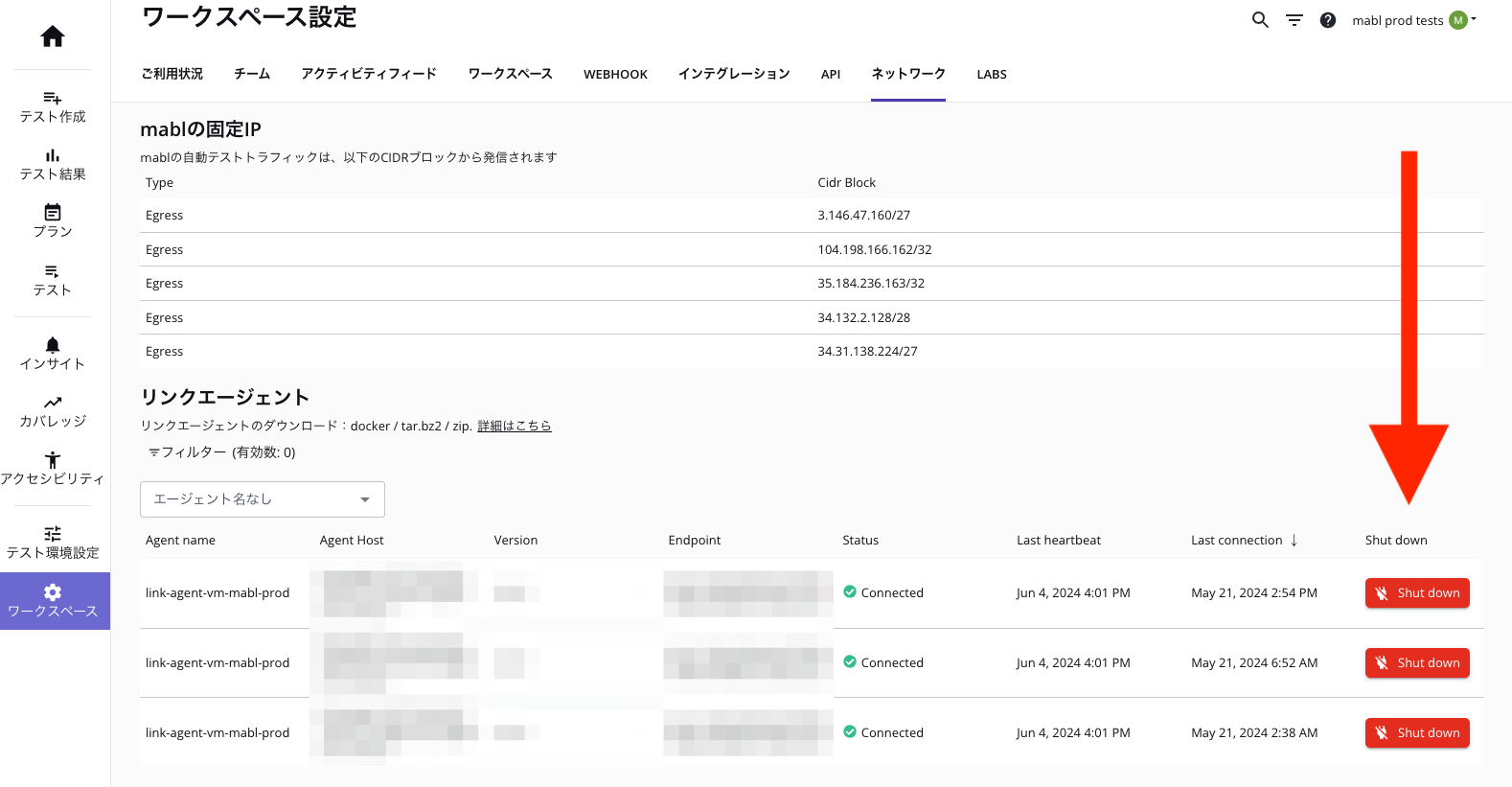Click Endpoint column header
1512x787 pixels.
(x=695, y=541)
